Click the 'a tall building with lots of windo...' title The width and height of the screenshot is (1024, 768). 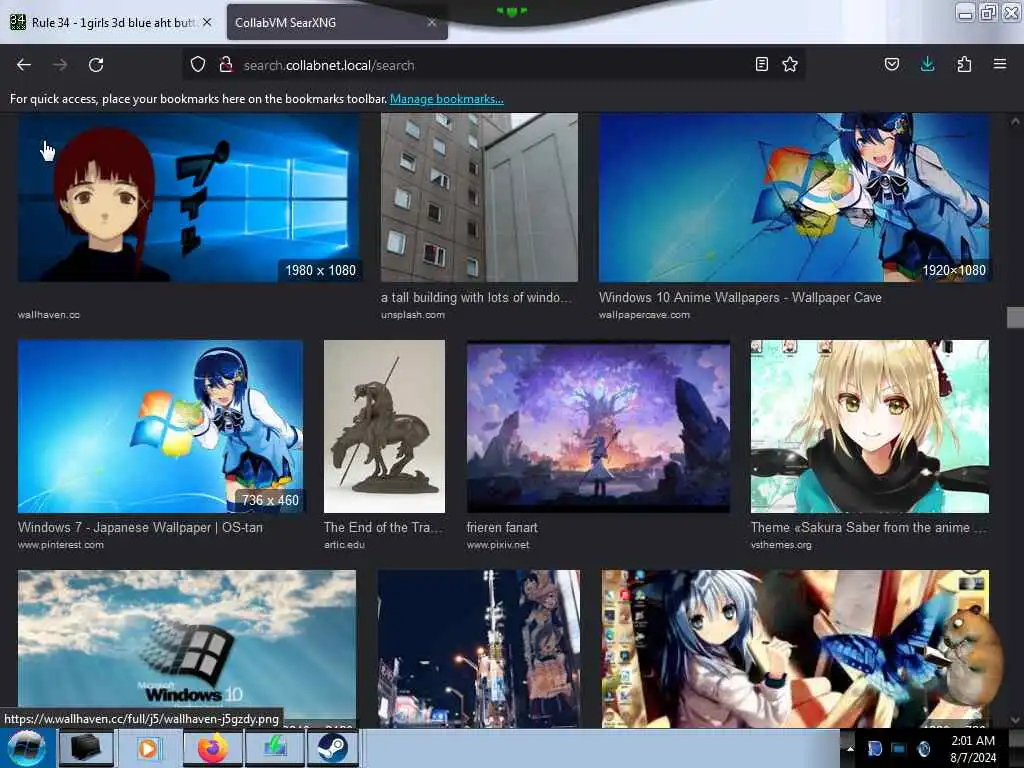point(476,298)
